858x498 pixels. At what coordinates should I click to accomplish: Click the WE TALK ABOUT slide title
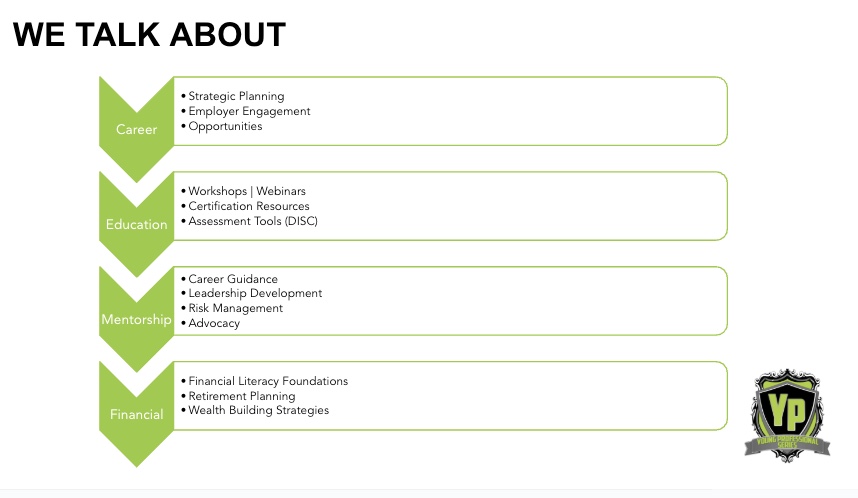tap(149, 34)
